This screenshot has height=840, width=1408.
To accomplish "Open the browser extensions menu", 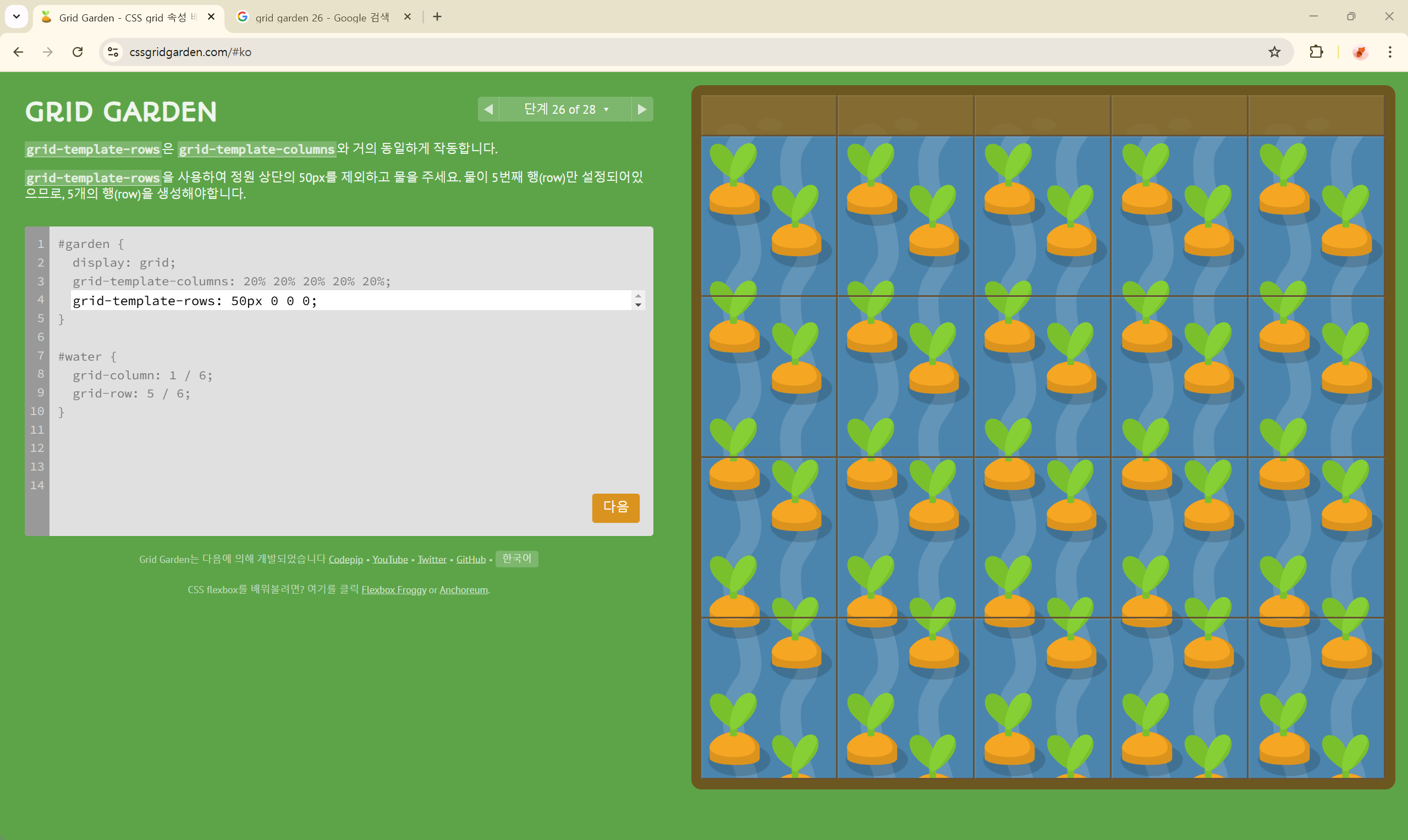I will click(1316, 52).
